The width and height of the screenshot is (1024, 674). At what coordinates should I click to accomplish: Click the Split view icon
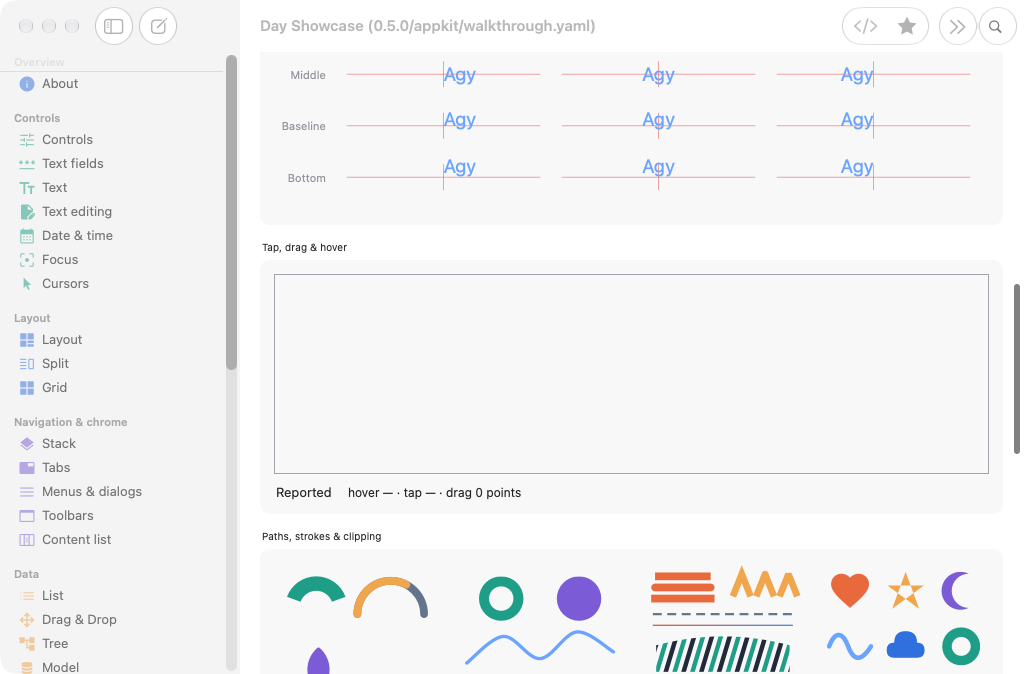[27, 364]
